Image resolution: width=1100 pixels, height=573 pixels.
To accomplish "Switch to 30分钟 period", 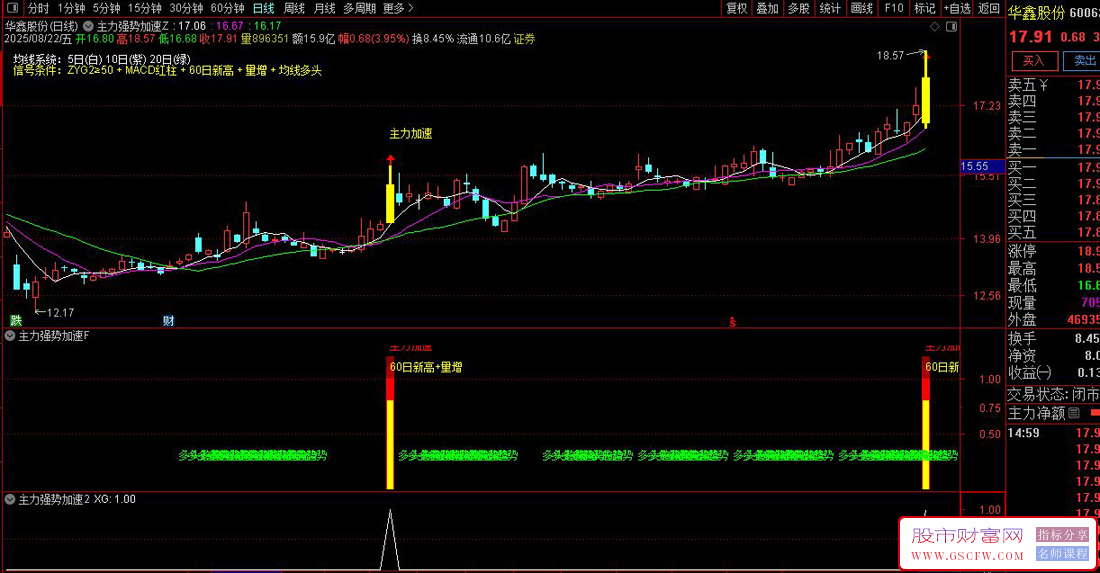I will [x=186, y=8].
